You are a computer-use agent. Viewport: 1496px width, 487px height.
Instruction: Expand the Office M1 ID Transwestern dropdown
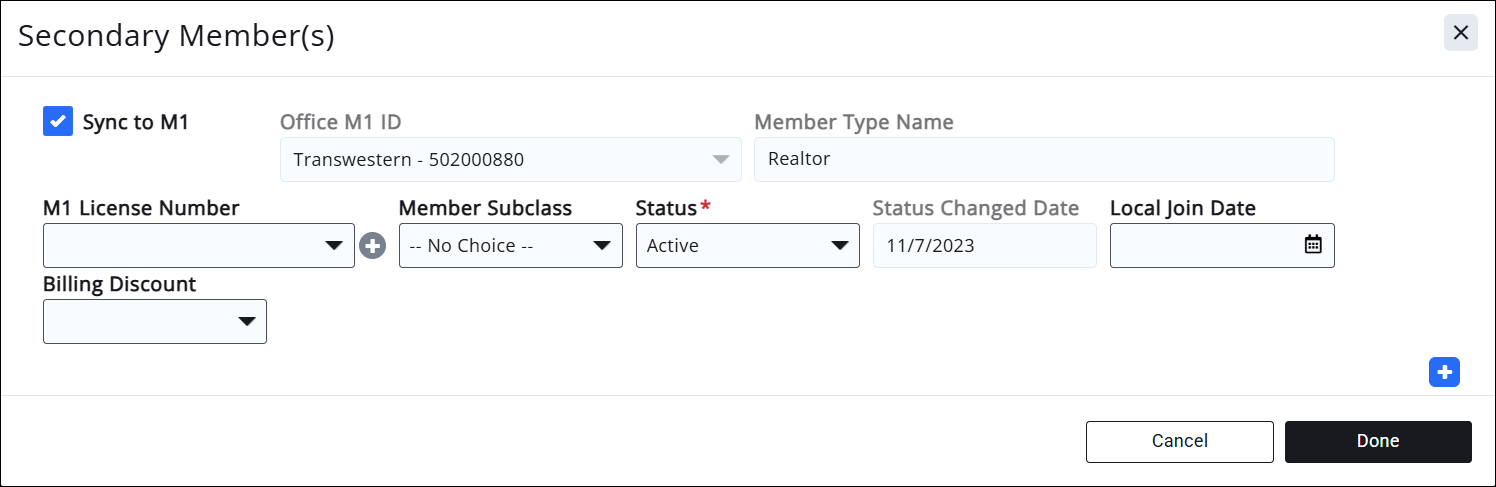510,160
